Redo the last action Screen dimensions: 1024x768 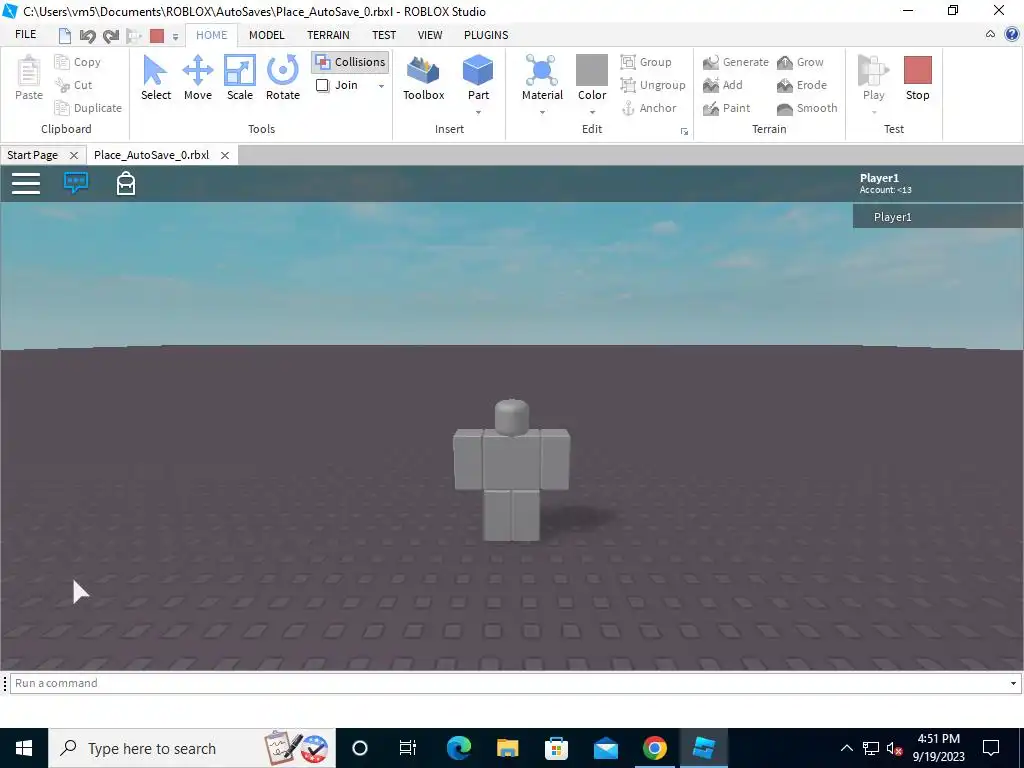click(x=110, y=36)
